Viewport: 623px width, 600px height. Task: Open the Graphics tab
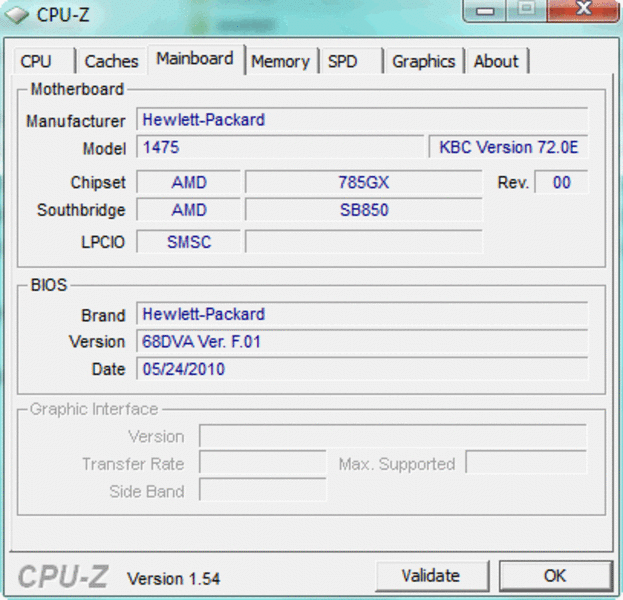(424, 61)
